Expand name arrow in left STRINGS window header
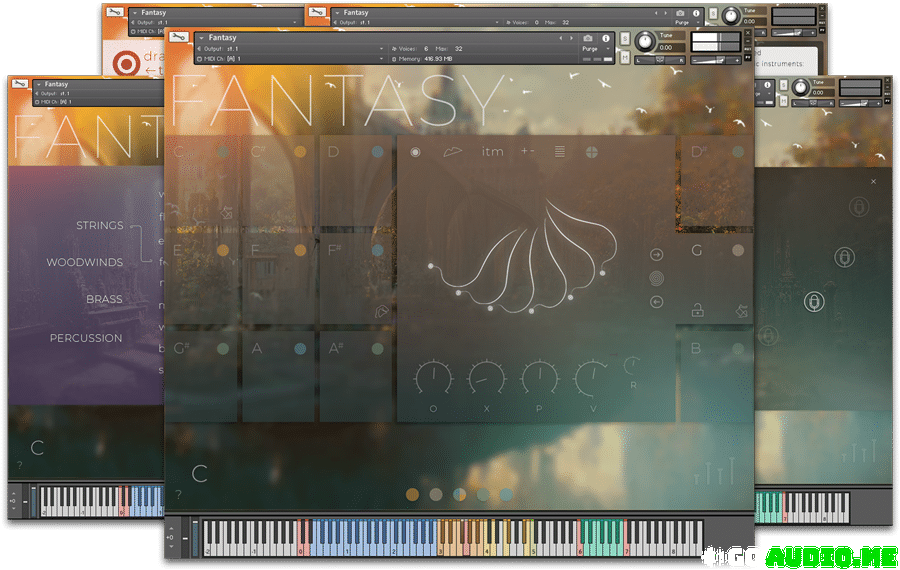 pos(38,84)
